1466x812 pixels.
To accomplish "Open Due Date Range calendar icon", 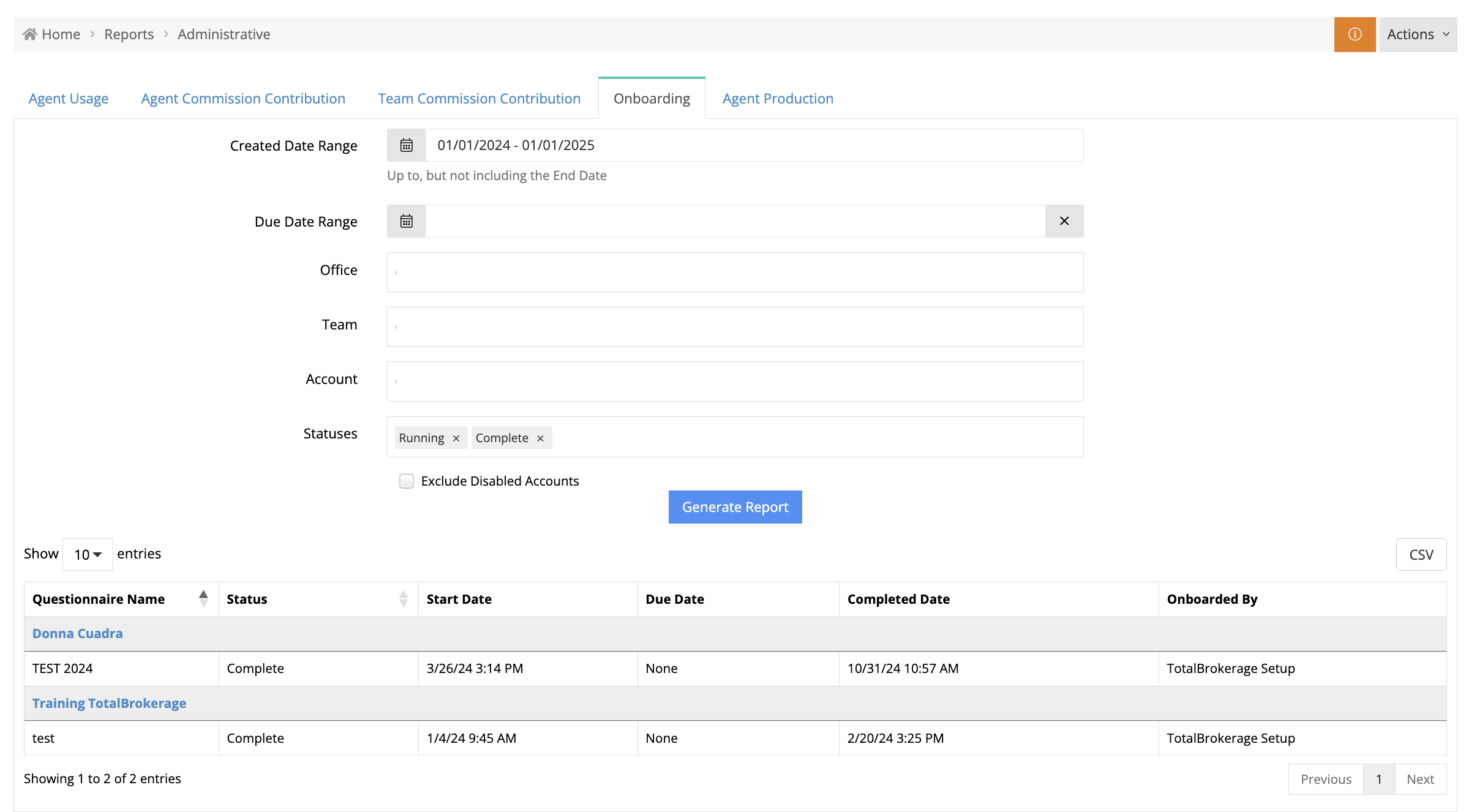I will [406, 221].
